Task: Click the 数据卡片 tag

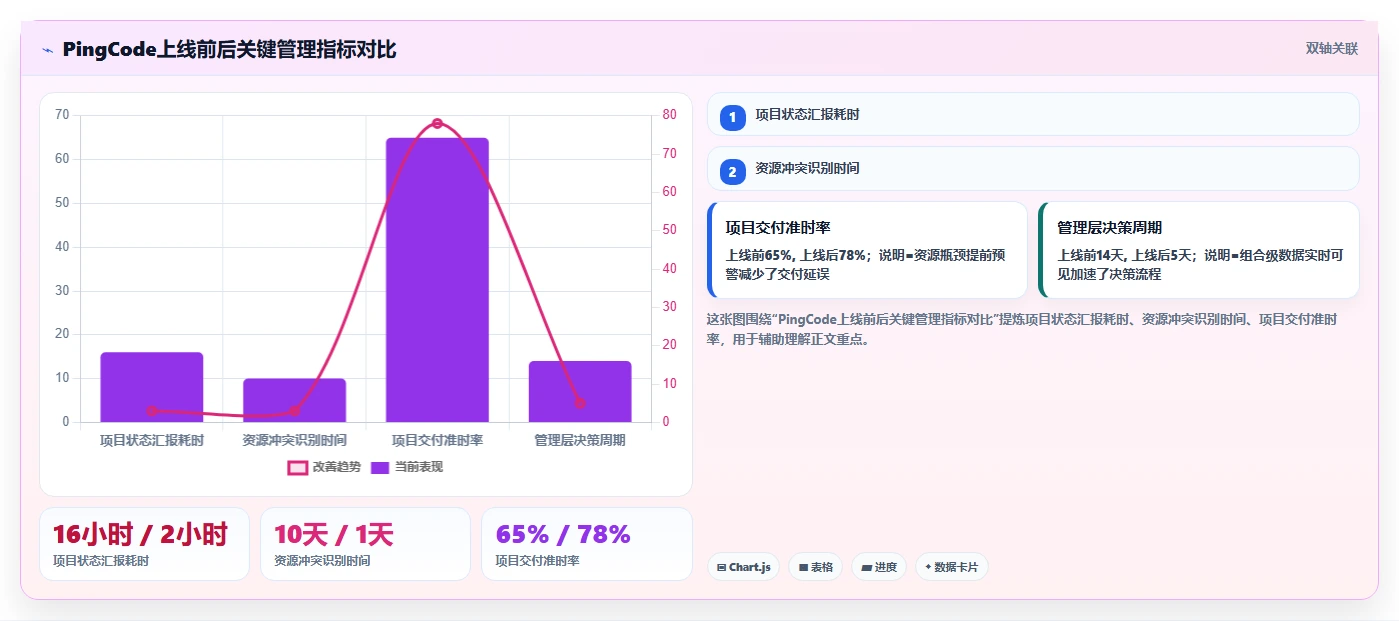Action: pos(951,567)
